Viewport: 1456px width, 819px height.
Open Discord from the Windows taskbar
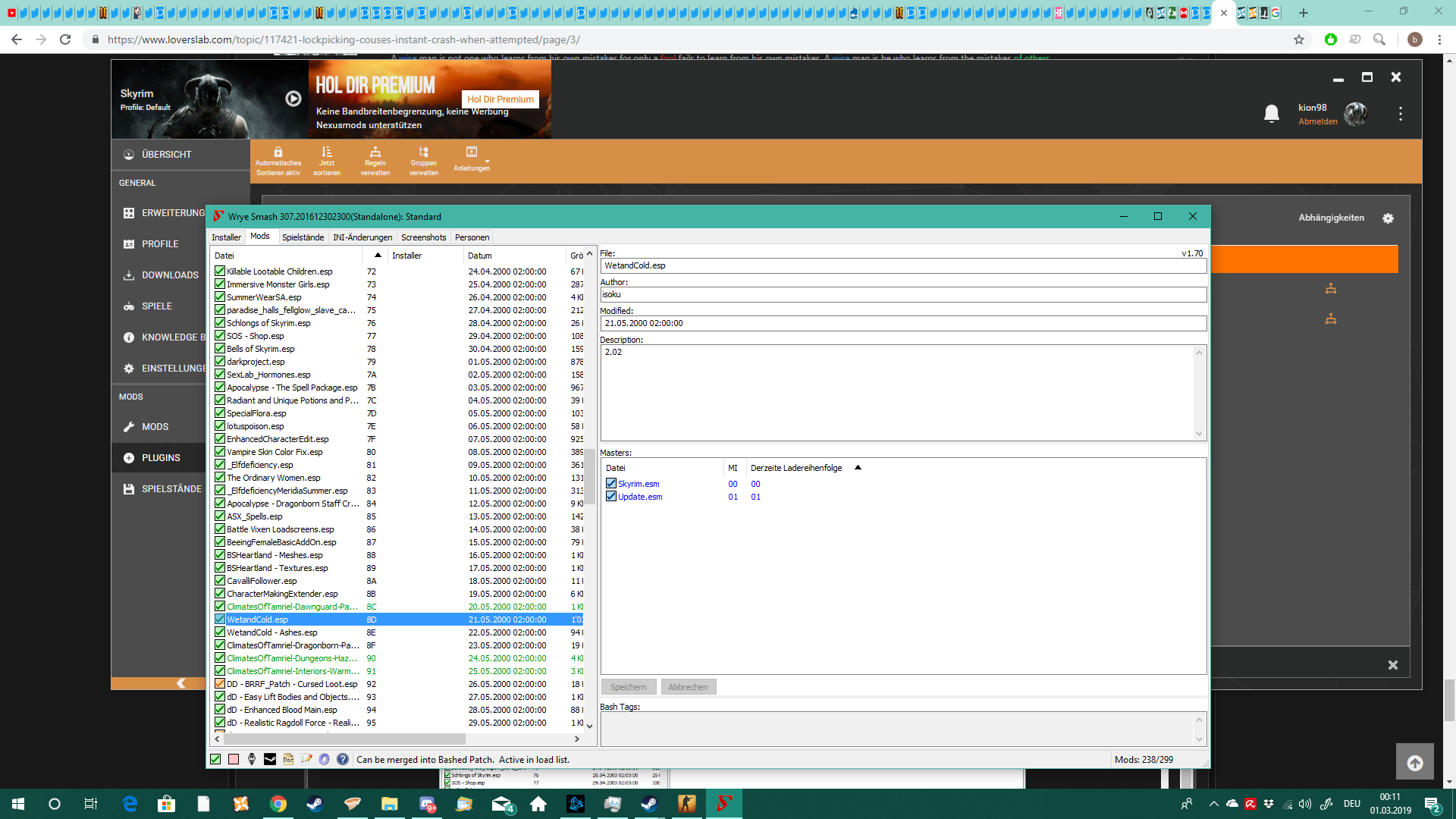(x=428, y=804)
